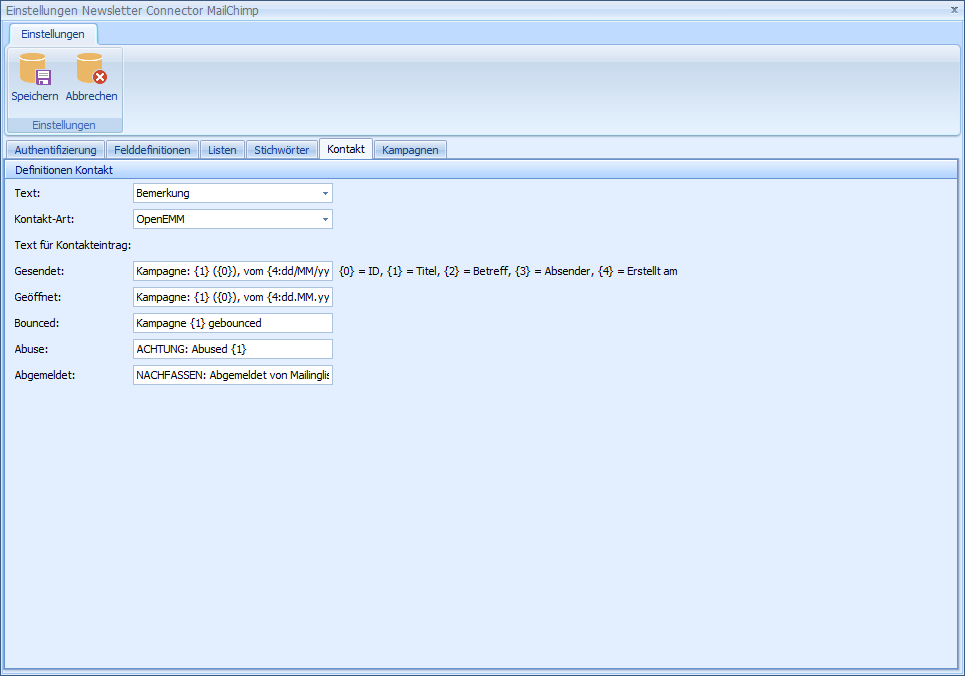Click the Abgemeldet input field
The height and width of the screenshot is (676, 965).
click(232, 375)
